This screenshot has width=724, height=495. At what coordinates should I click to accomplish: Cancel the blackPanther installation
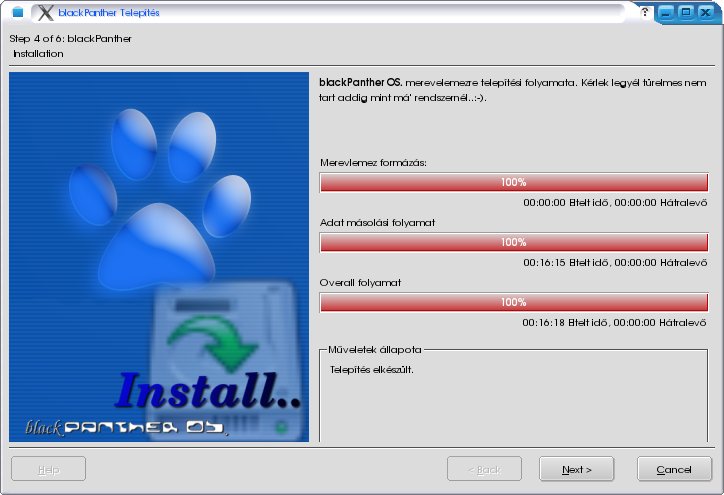(x=674, y=469)
